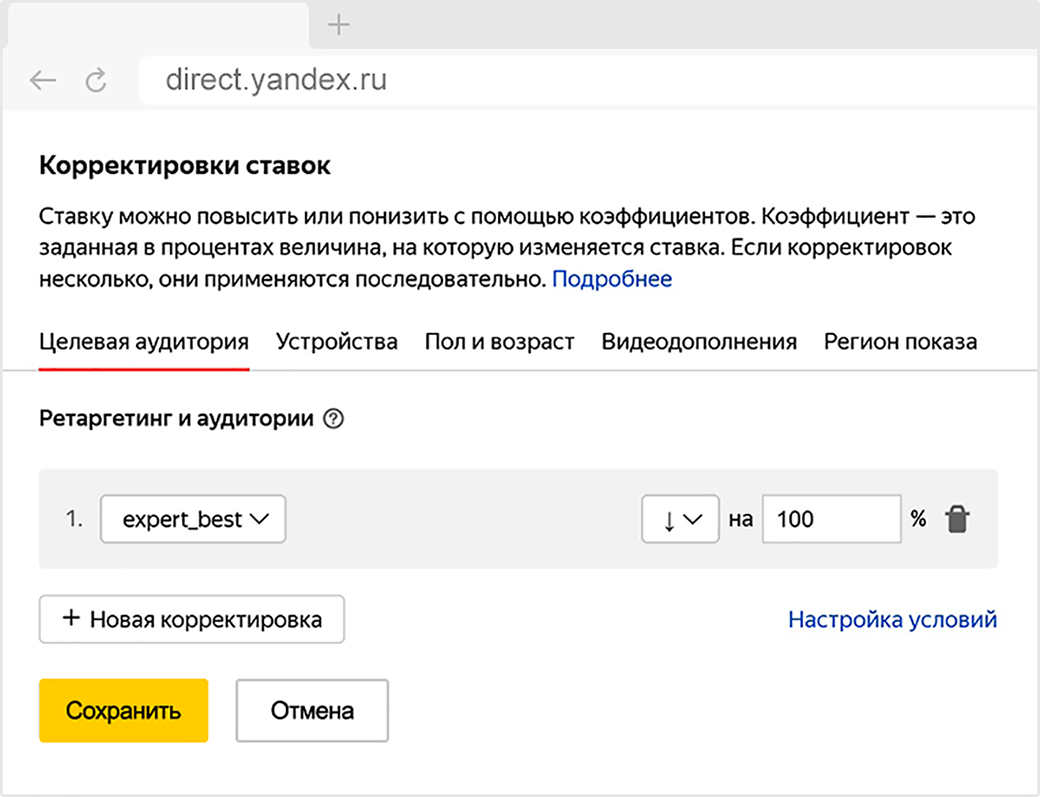1040x797 pixels.
Task: Open the Настройка условий link
Action: coord(892,619)
